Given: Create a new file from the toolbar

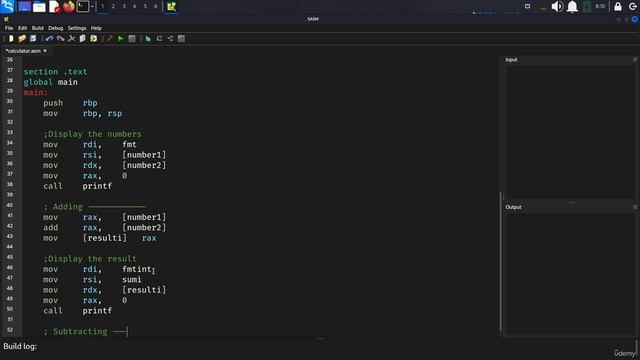Looking at the screenshot, I should (x=11, y=38).
